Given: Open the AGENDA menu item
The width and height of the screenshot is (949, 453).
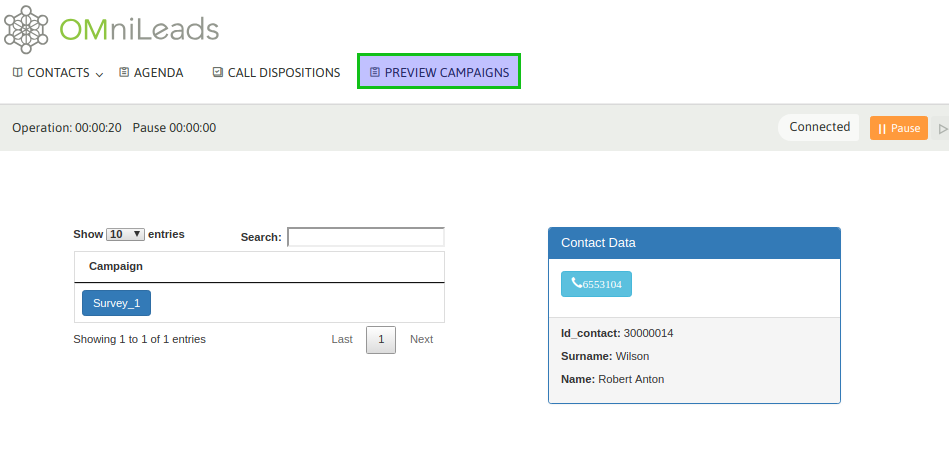Looking at the screenshot, I should tap(158, 72).
